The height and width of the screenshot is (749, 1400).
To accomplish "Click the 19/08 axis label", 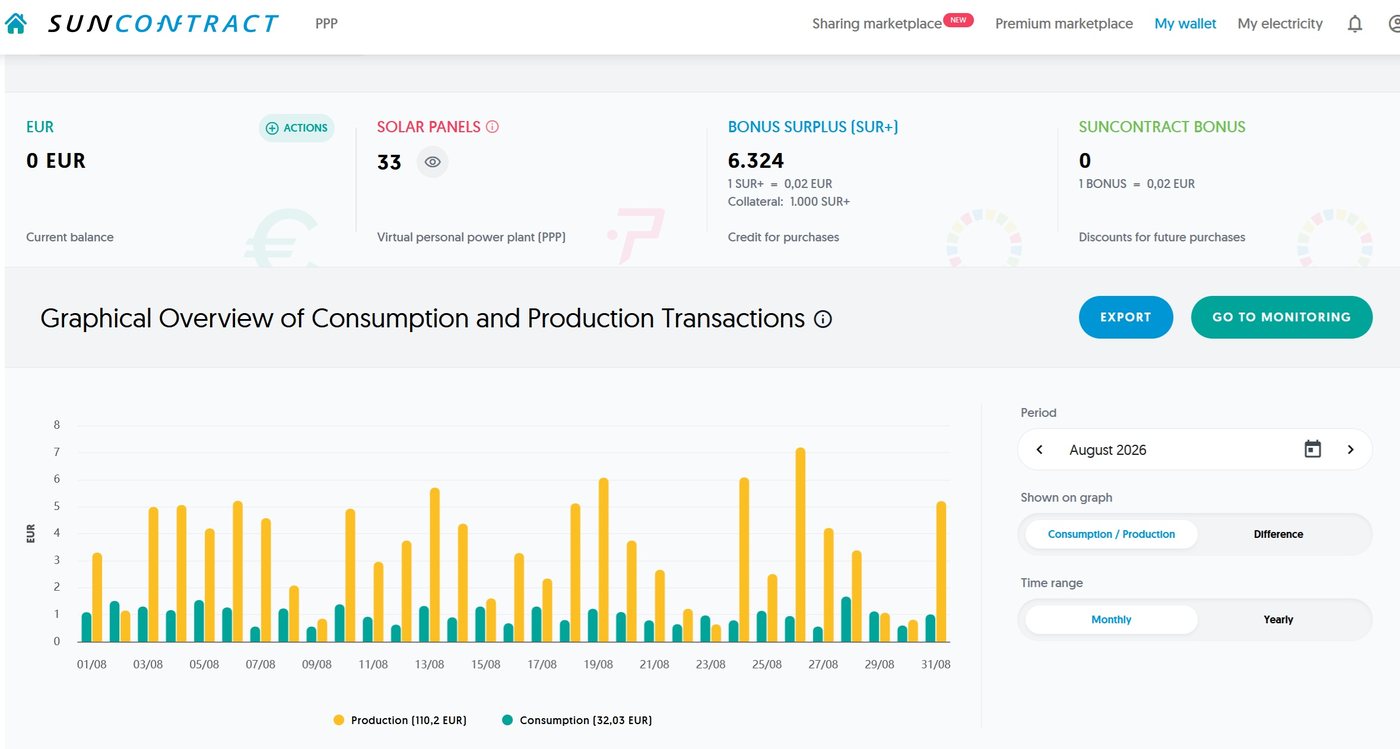I will click(x=598, y=665).
